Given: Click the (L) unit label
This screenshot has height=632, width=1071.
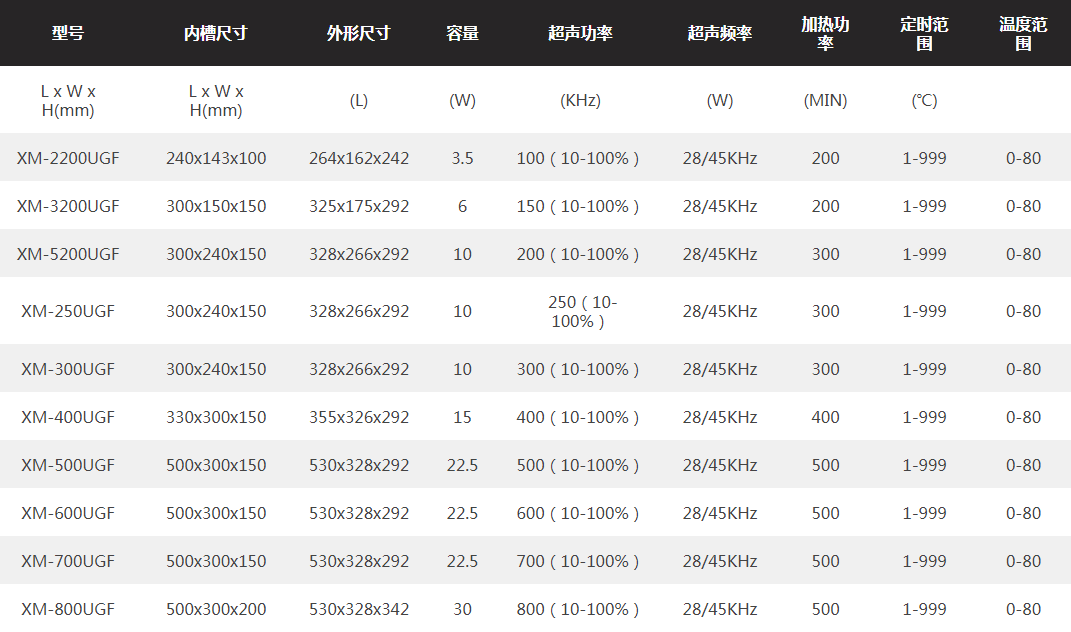Looking at the screenshot, I should (359, 100).
